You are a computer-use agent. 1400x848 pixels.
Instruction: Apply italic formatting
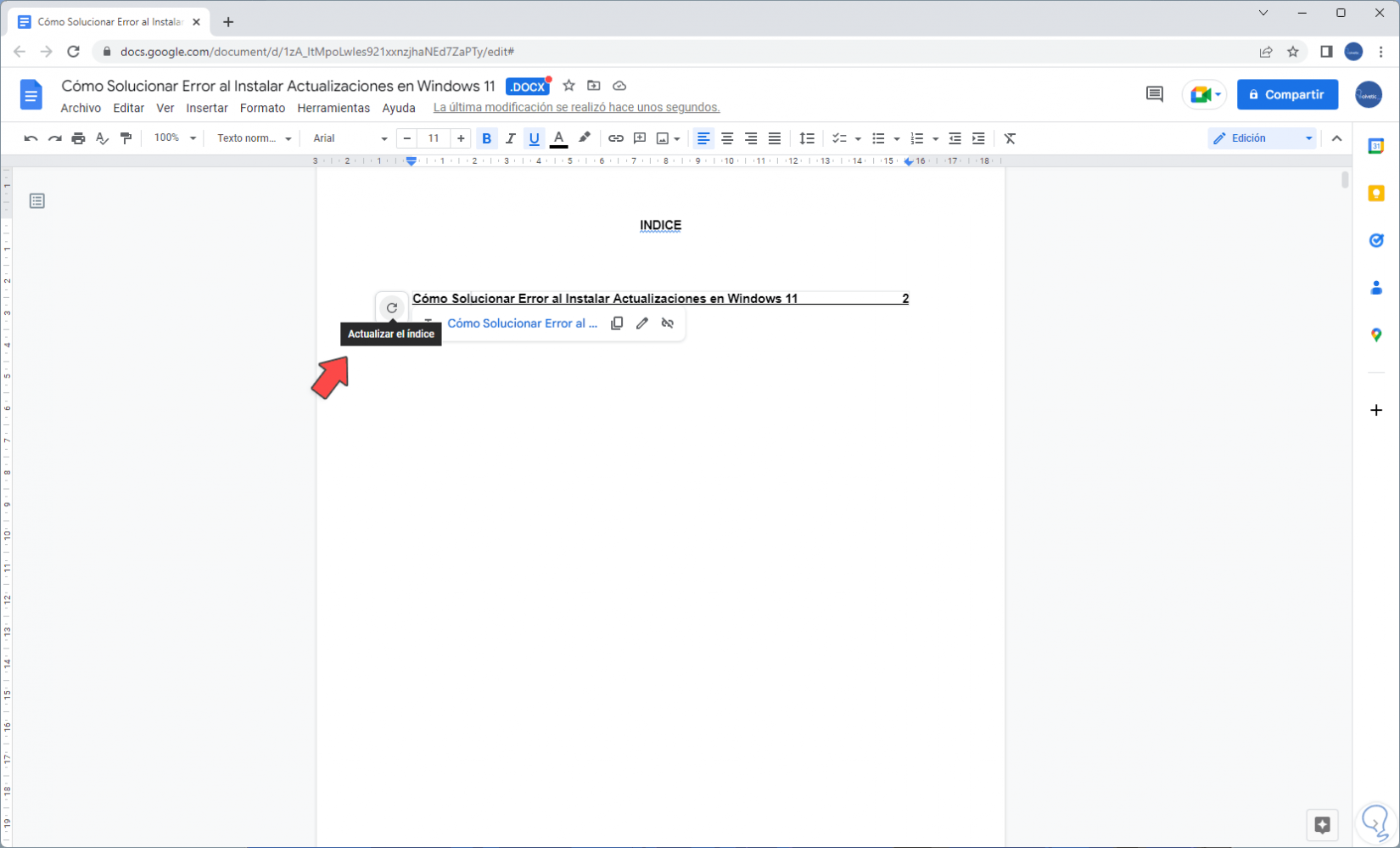click(510, 138)
